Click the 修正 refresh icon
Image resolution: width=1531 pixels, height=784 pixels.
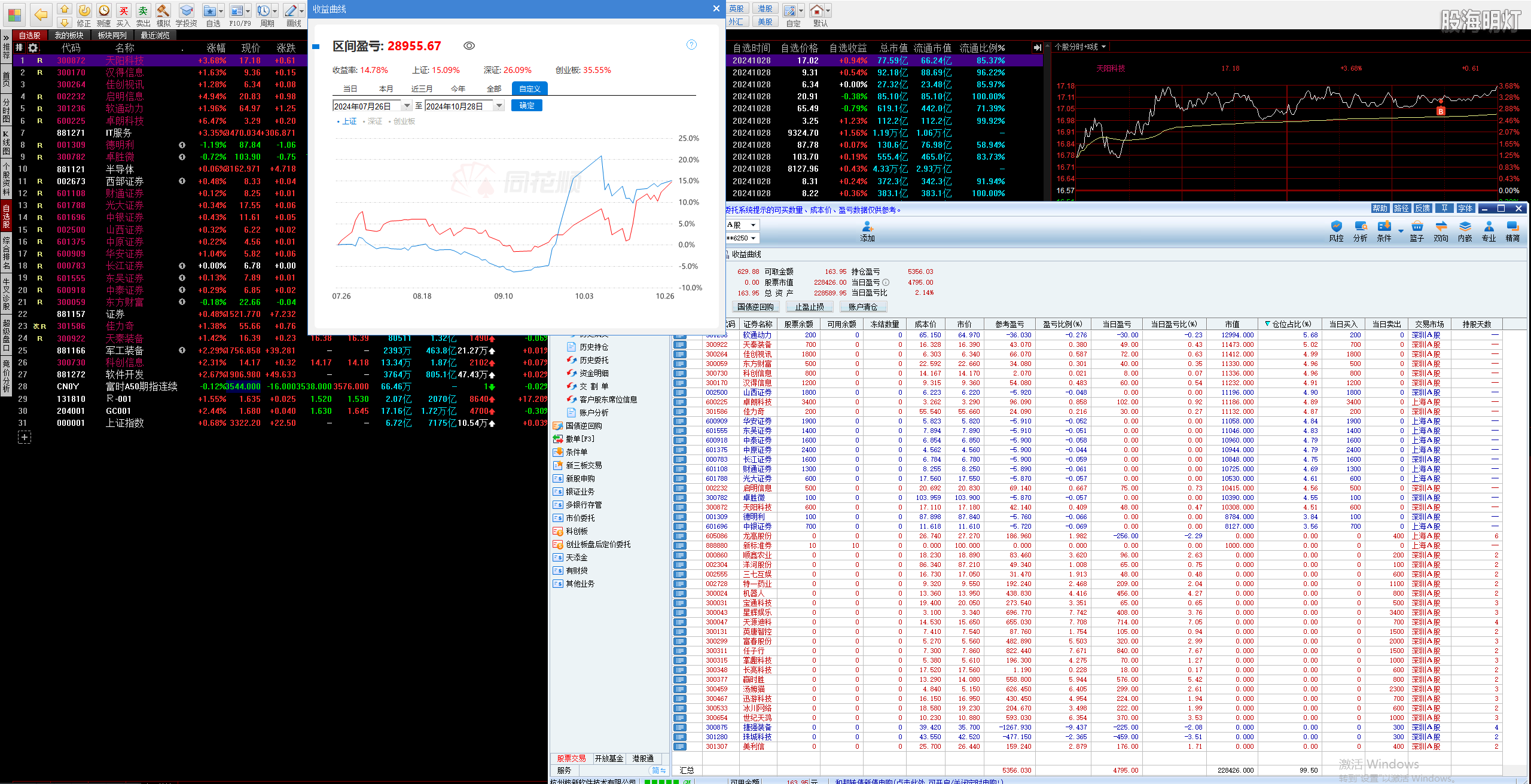[84, 10]
